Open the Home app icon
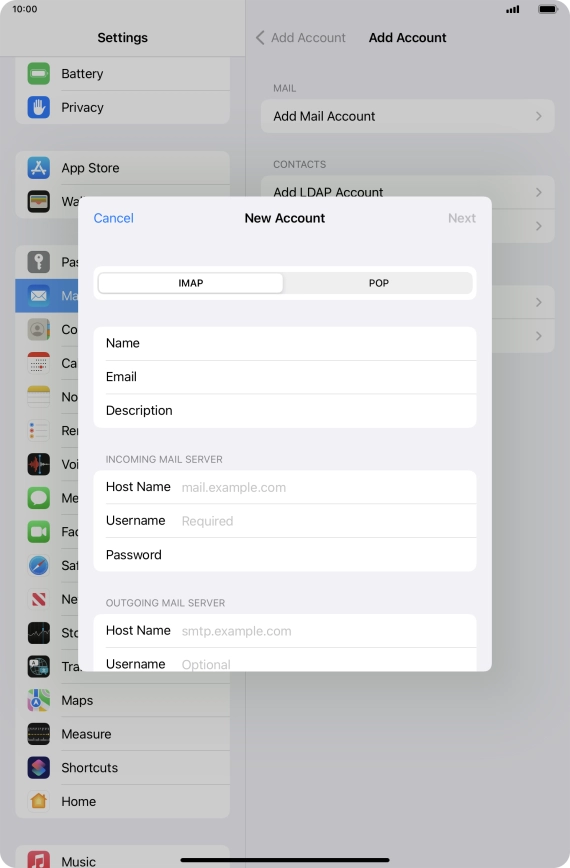This screenshot has height=868, width=570. pos(39,802)
